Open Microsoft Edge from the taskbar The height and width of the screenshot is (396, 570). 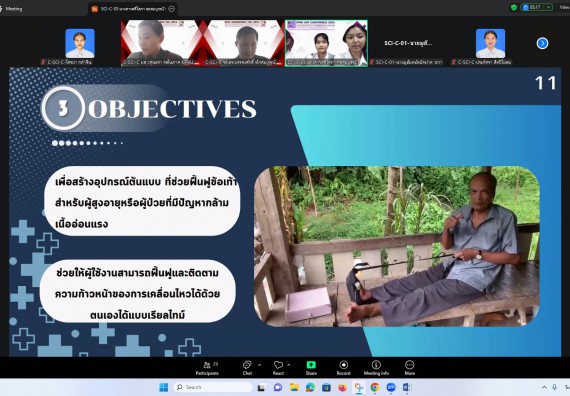point(310,388)
